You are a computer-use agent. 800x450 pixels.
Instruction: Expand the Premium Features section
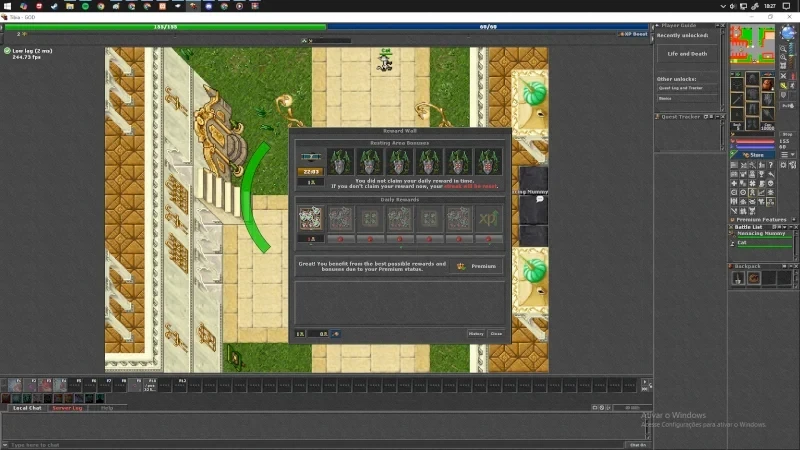click(x=794, y=220)
